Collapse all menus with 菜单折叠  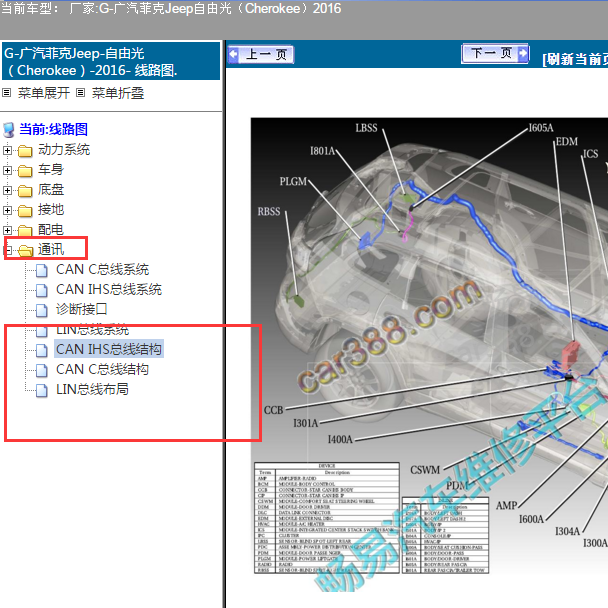[x=118, y=93]
